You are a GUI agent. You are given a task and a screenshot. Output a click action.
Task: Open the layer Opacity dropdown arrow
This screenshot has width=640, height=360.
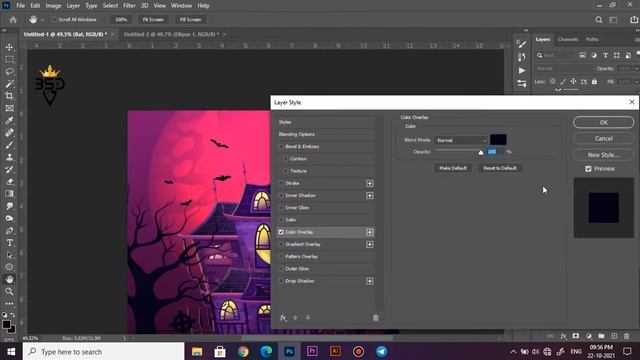click(637, 69)
